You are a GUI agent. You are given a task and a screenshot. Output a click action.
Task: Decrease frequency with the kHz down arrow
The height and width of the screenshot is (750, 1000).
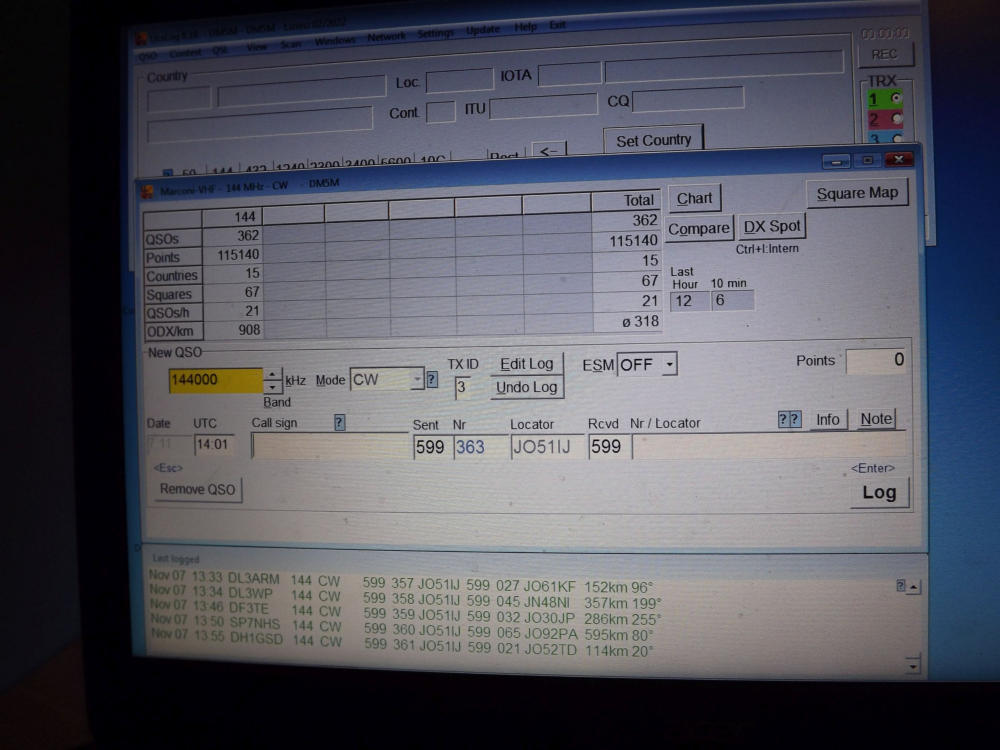click(x=272, y=387)
